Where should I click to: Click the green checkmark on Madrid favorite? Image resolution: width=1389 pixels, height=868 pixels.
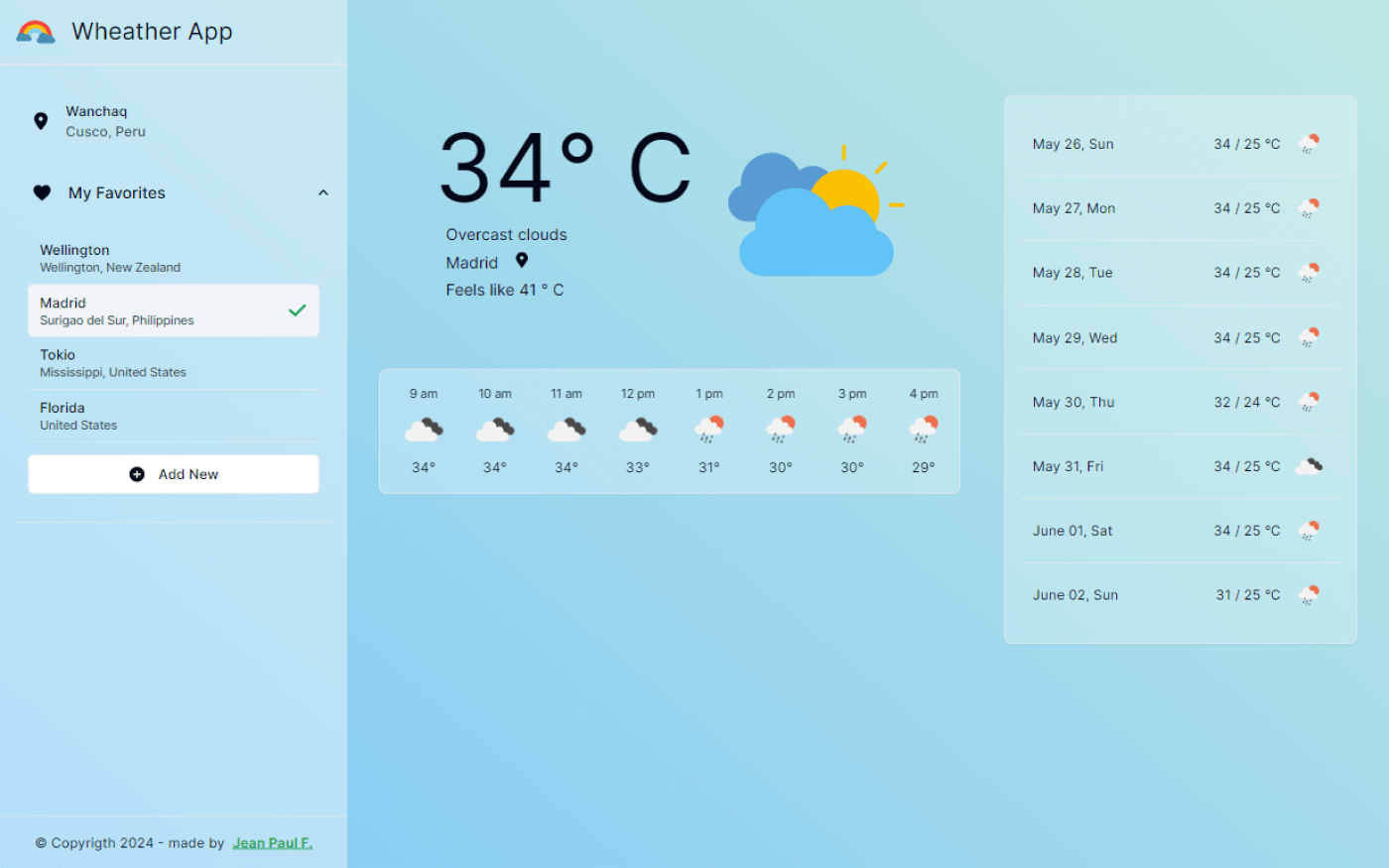pos(297,310)
